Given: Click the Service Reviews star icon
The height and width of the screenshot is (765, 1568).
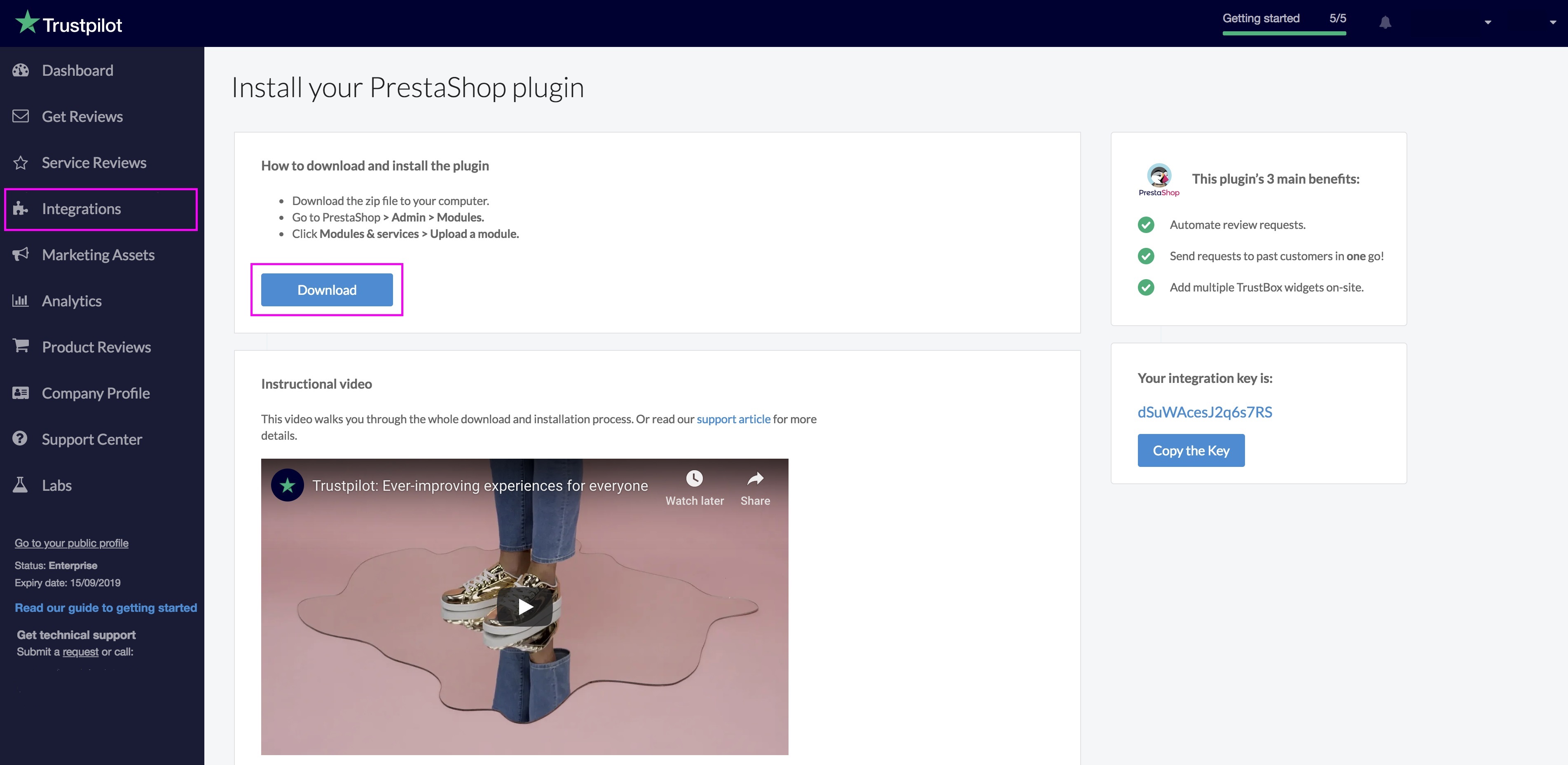Looking at the screenshot, I should (21, 162).
